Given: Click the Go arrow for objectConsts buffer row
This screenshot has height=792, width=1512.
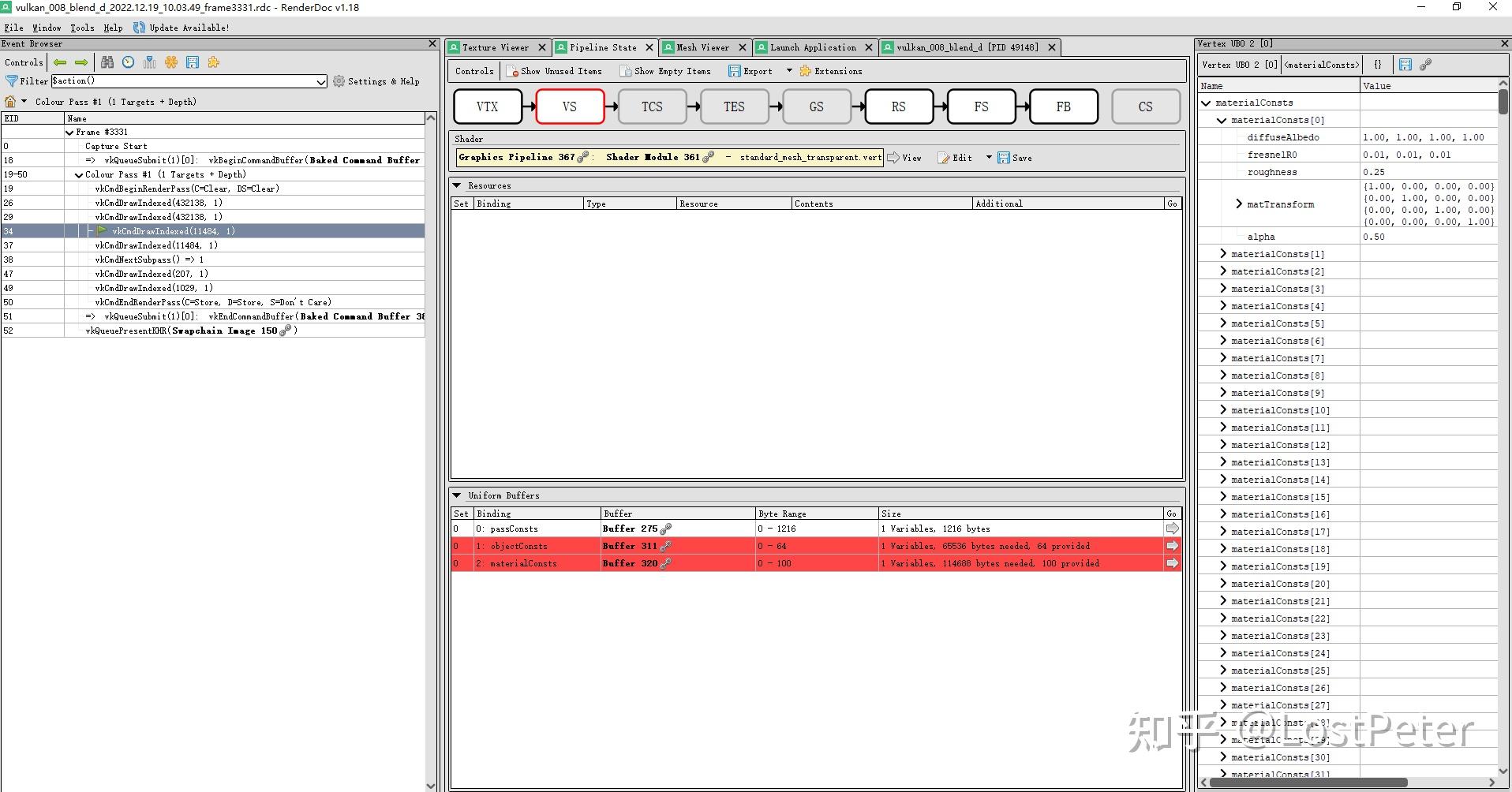Looking at the screenshot, I should coord(1173,546).
